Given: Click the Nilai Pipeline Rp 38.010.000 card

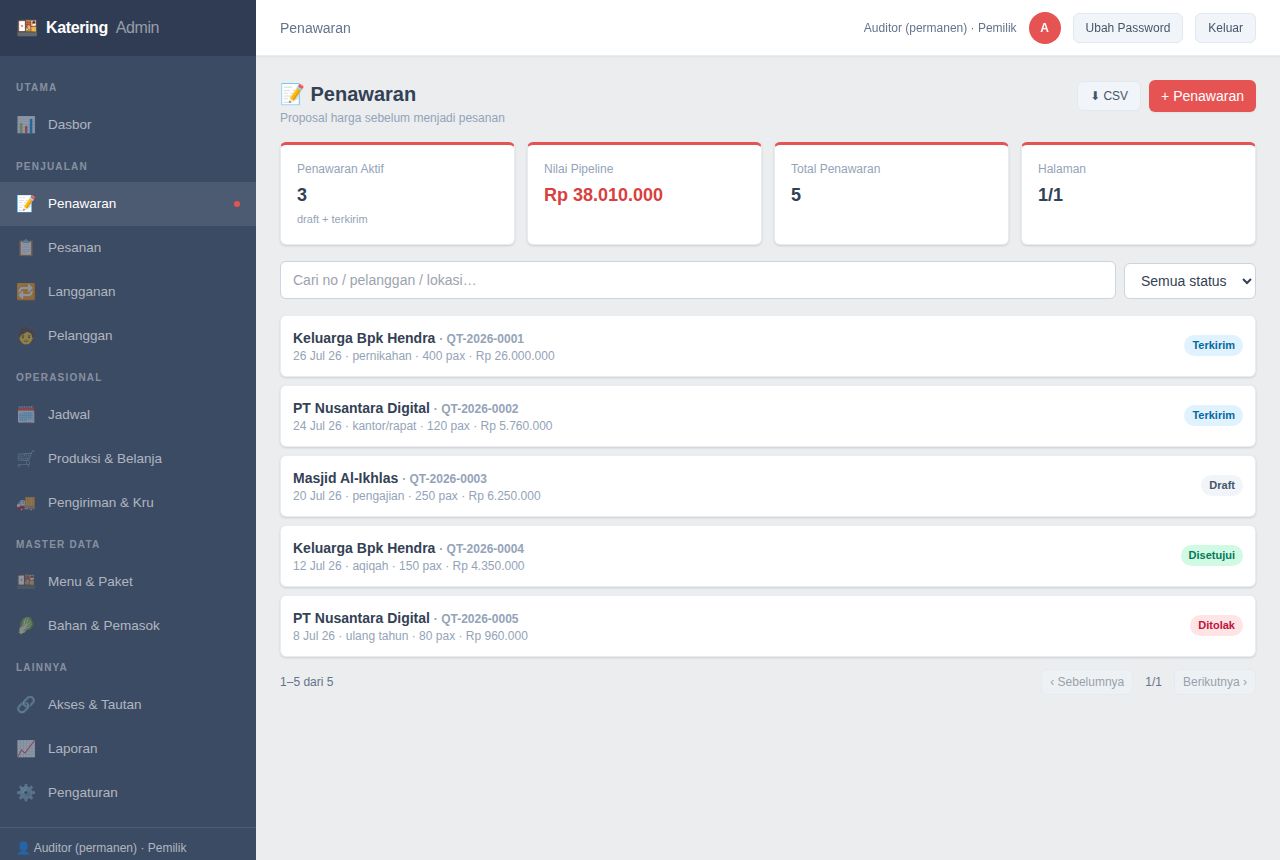Looking at the screenshot, I should click(645, 194).
